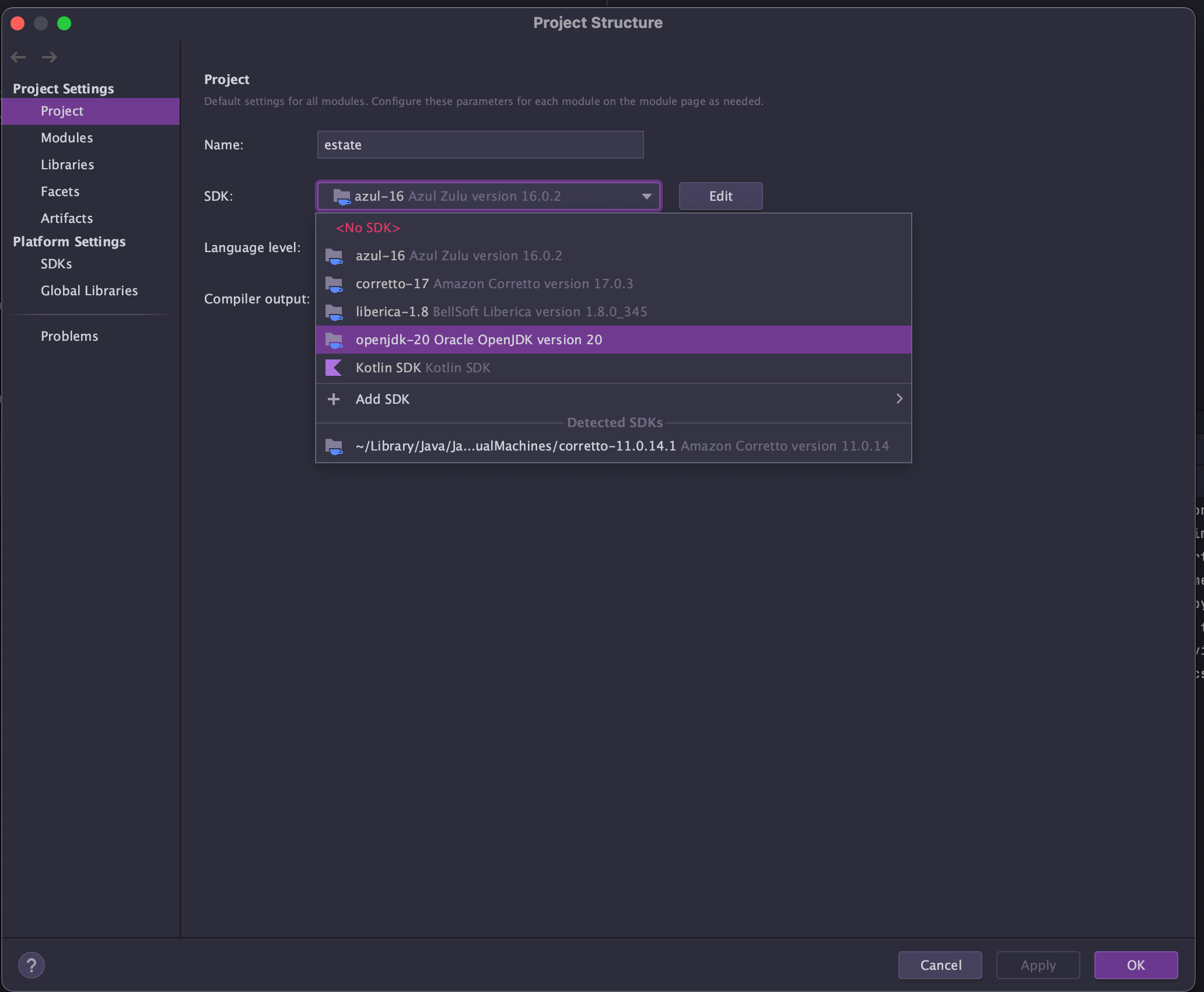Collapse the SDK combo box arrow

pos(646,196)
